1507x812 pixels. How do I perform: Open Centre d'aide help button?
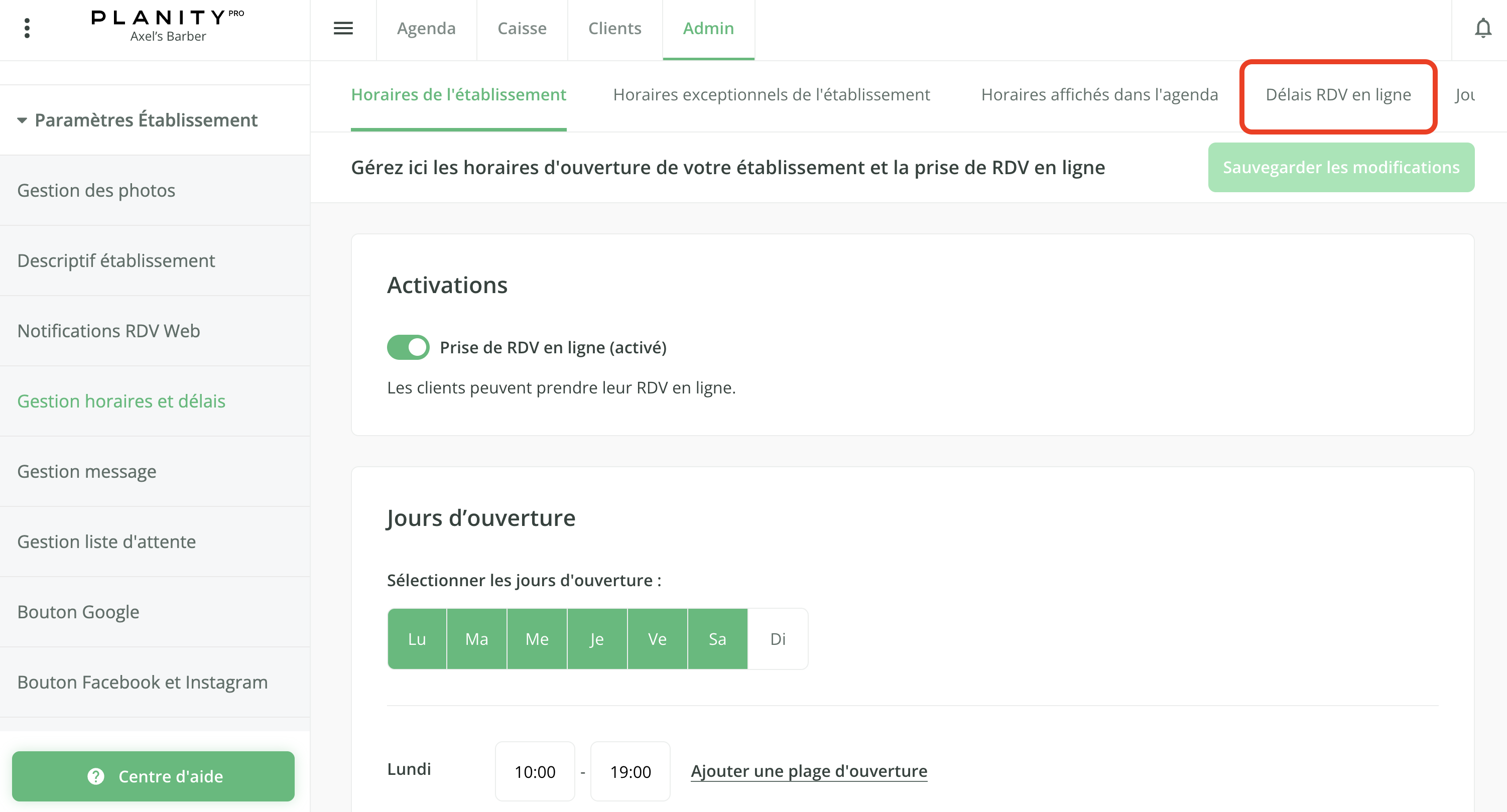tap(153, 776)
